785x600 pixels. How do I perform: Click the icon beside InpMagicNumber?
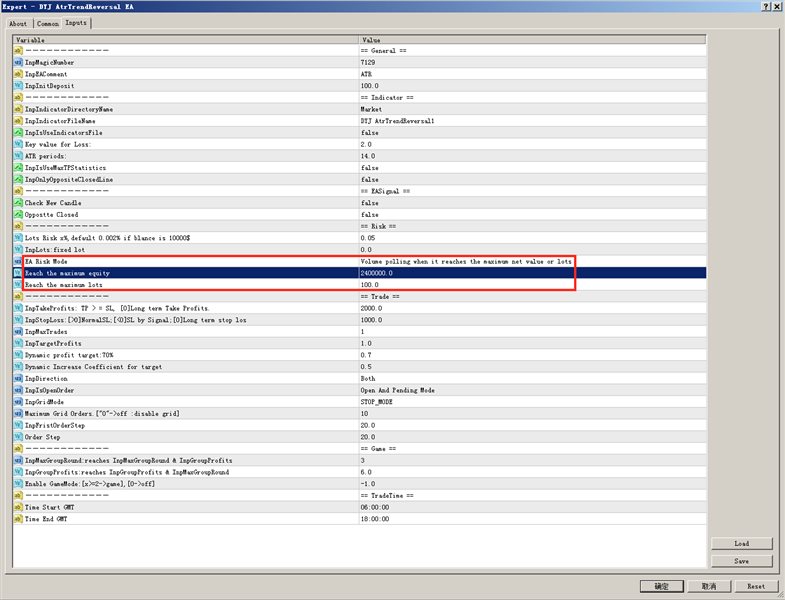click(18, 62)
